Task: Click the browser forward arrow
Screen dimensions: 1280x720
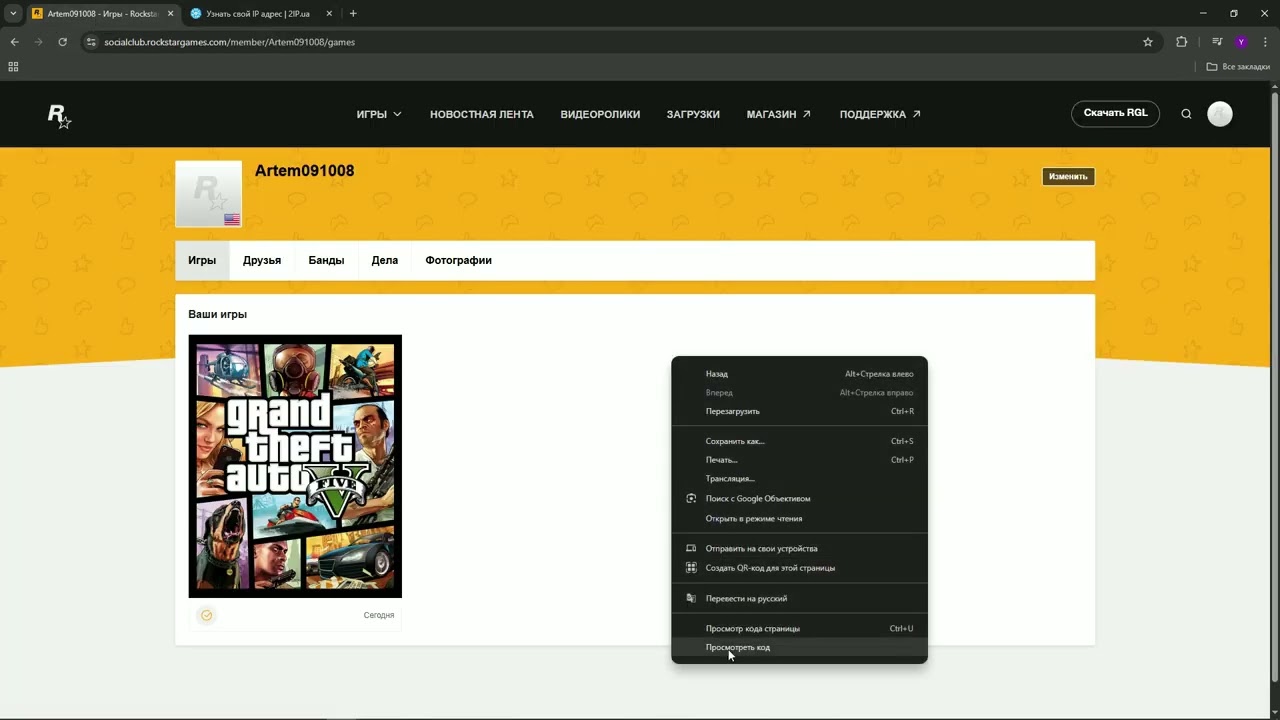Action: (x=39, y=42)
